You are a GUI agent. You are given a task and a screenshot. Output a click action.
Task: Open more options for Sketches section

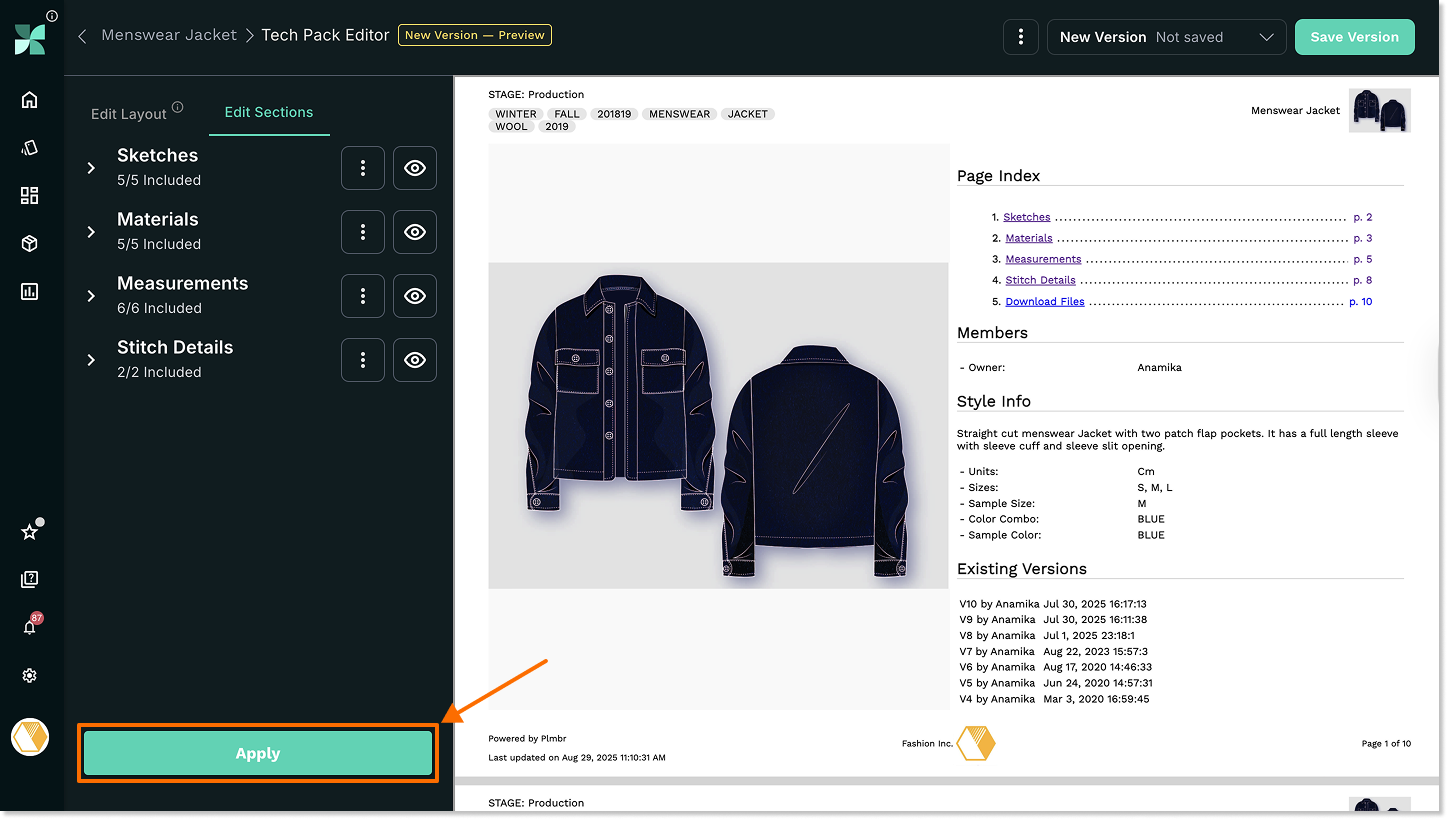(x=363, y=168)
